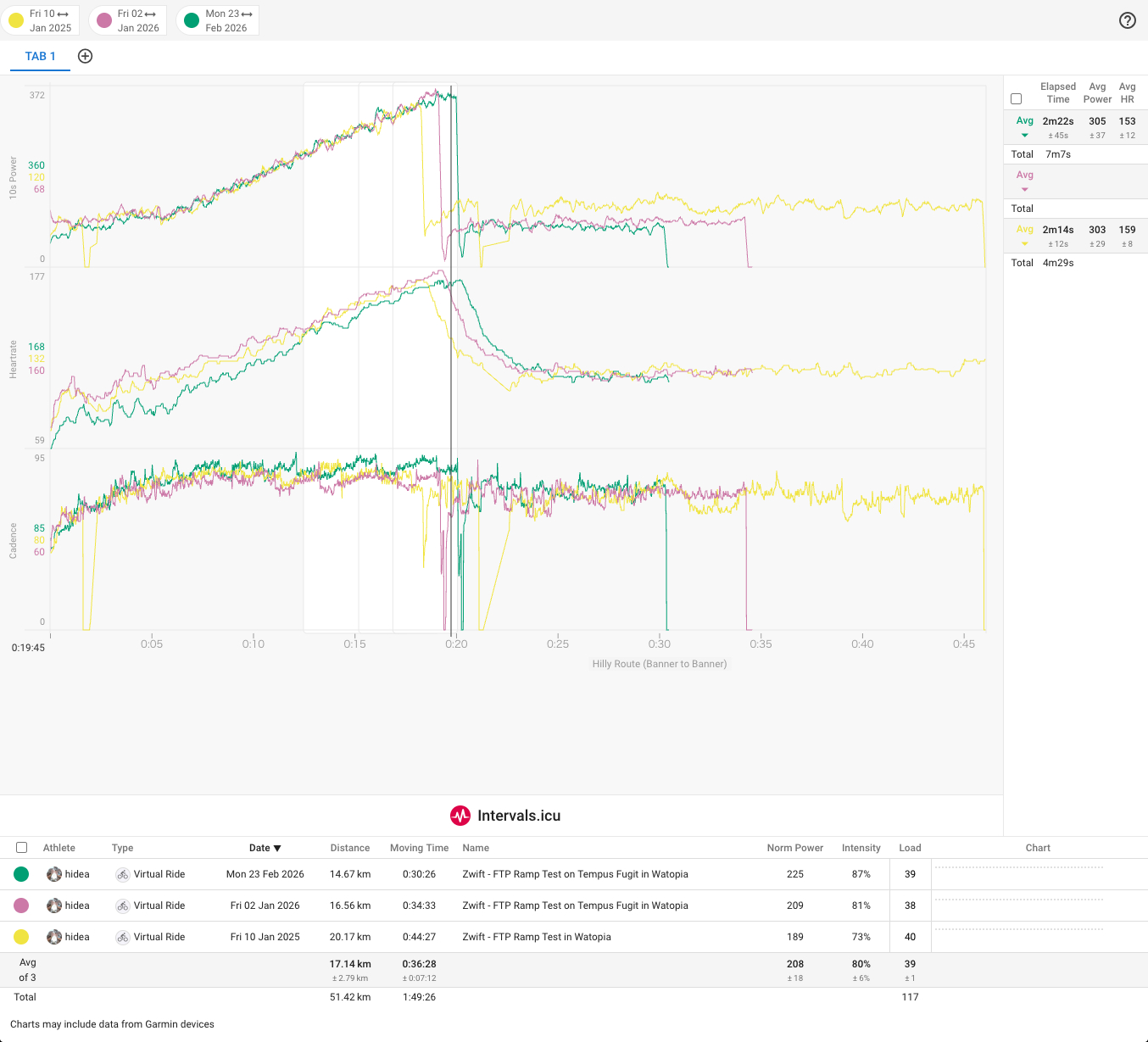
Task: Check the box in the intervals panel header
Action: [1017, 99]
